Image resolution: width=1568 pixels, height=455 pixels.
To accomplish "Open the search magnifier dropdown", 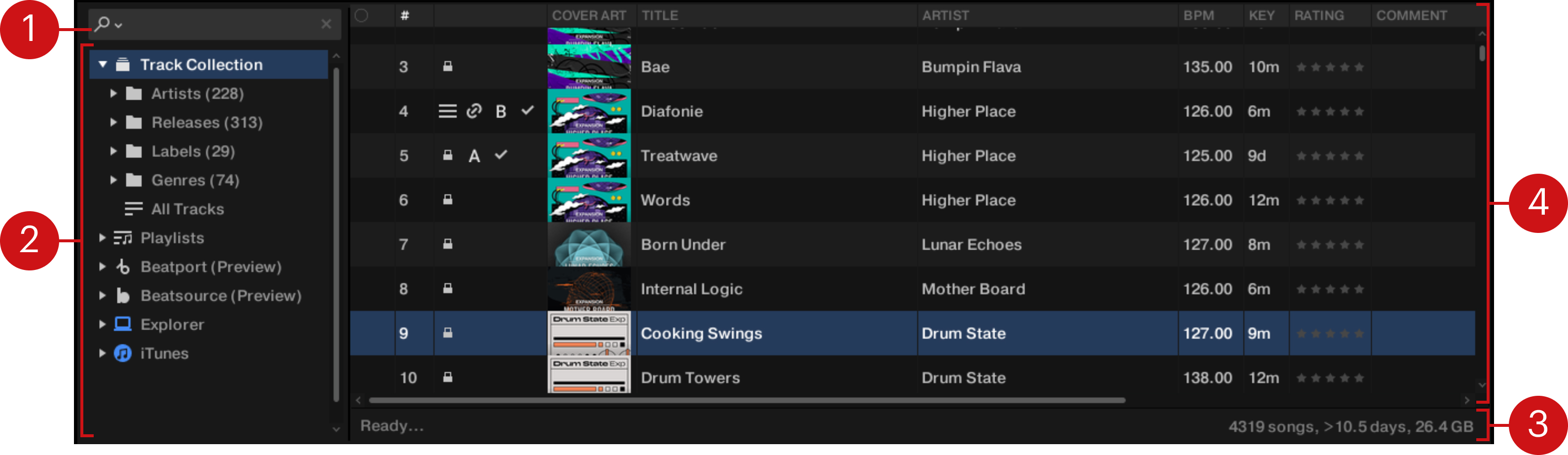I will click(108, 24).
